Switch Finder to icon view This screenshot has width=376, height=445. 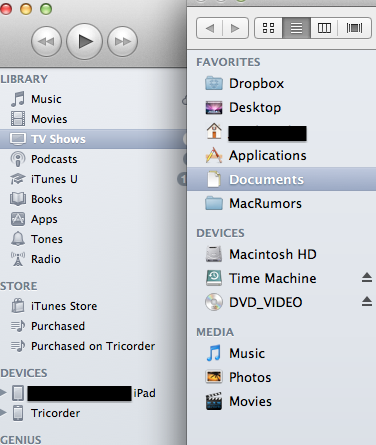click(269, 28)
